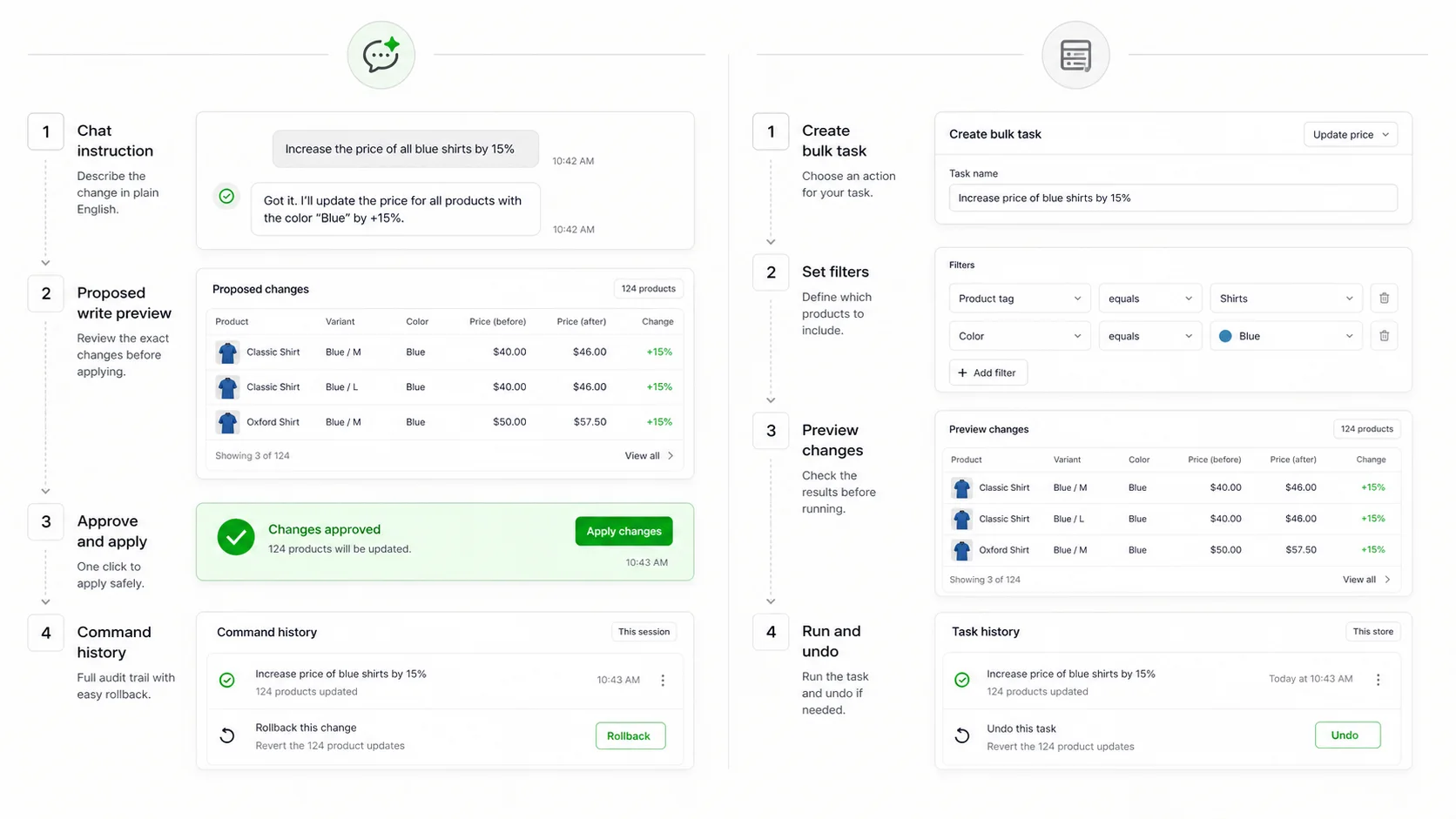Click the Blue / L Classic Shirt thumbnail in Proposed changes
The height and width of the screenshot is (819, 1456).
coord(227,387)
